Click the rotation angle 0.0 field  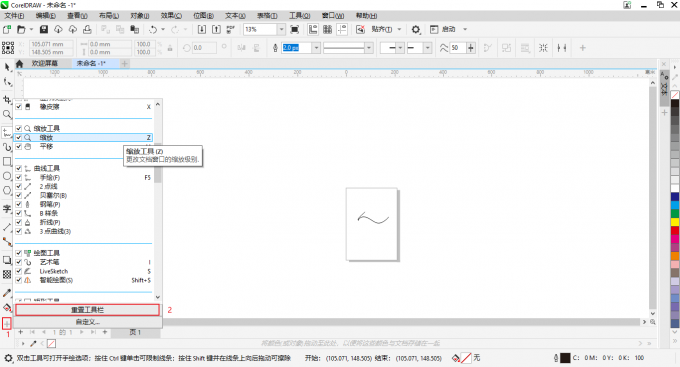click(203, 48)
